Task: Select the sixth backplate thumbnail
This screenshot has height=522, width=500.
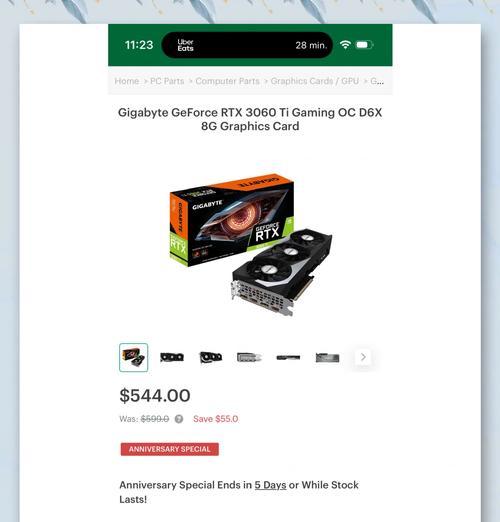Action: (x=327, y=358)
